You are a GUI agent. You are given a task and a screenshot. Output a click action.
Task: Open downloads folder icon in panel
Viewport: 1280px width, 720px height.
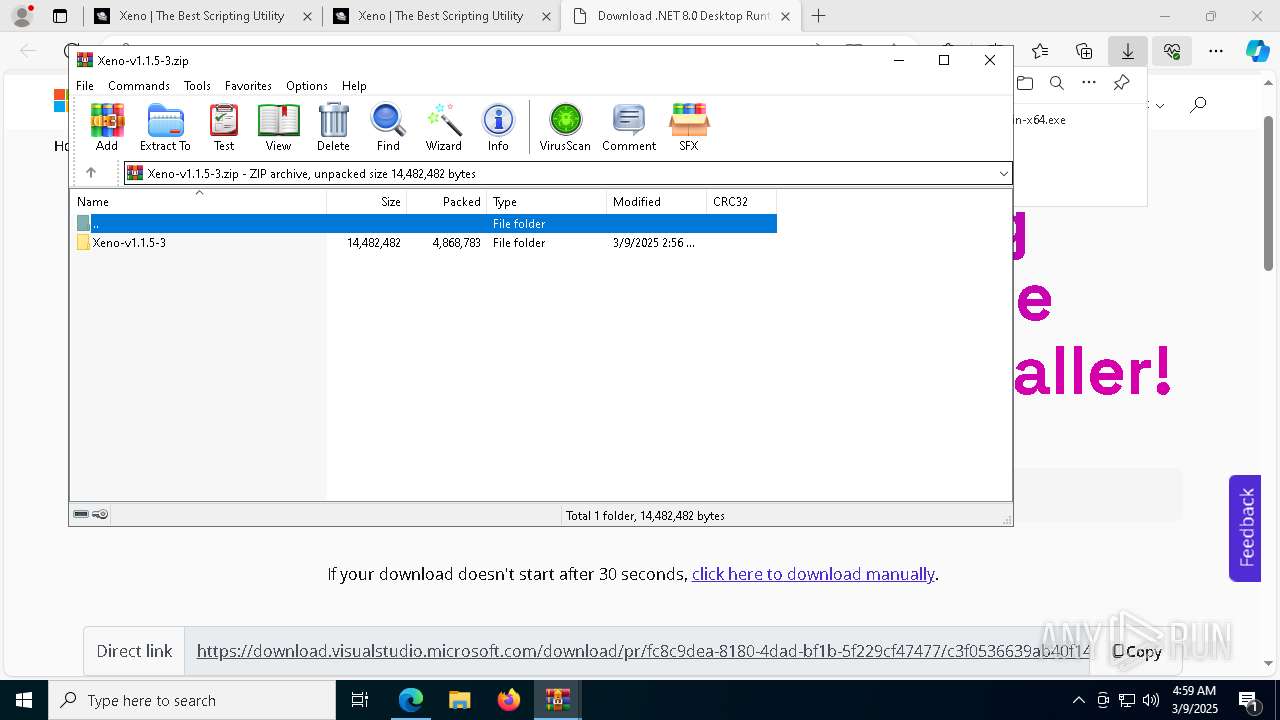click(x=1025, y=83)
